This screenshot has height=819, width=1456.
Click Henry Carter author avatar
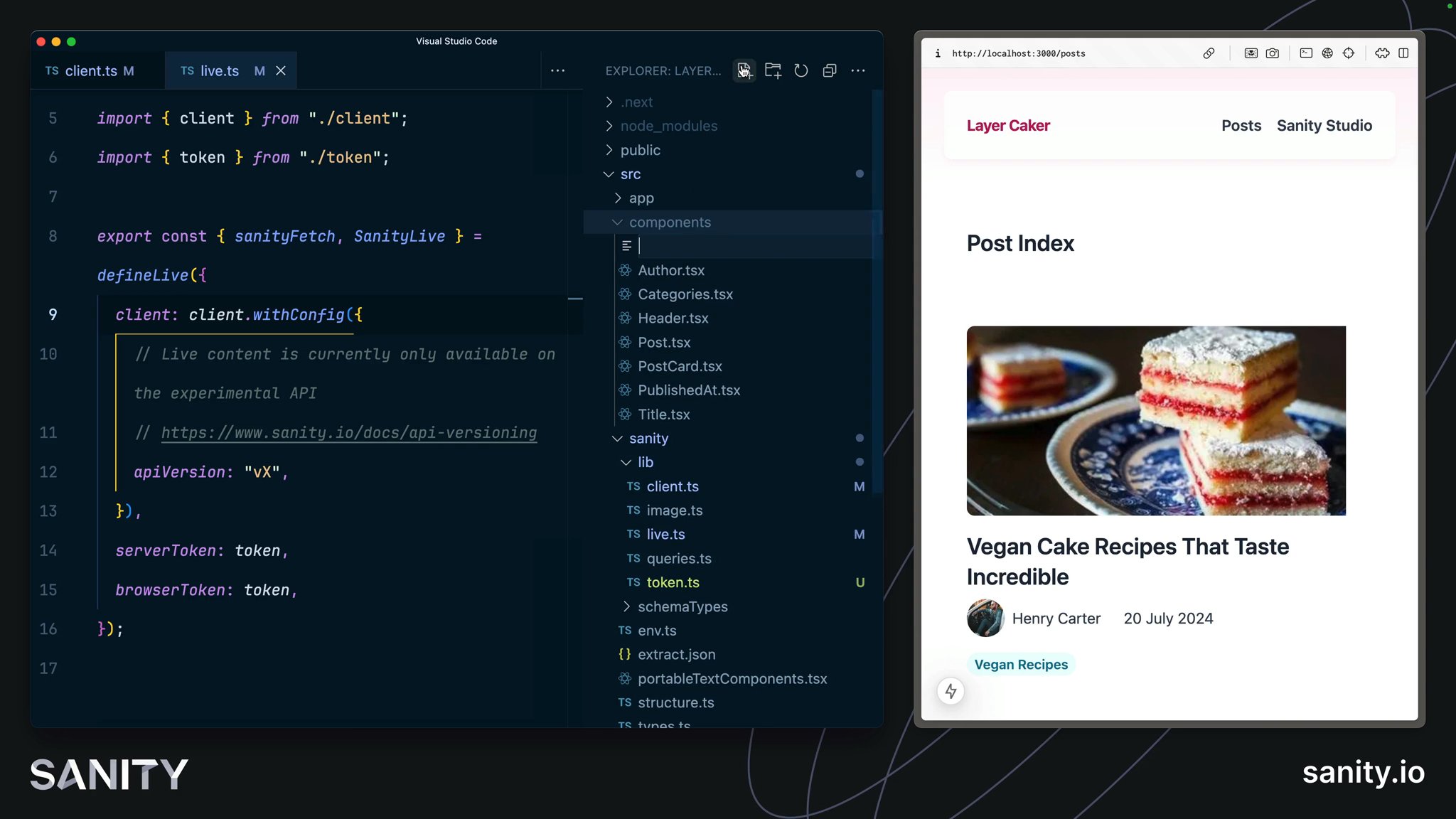tap(985, 619)
